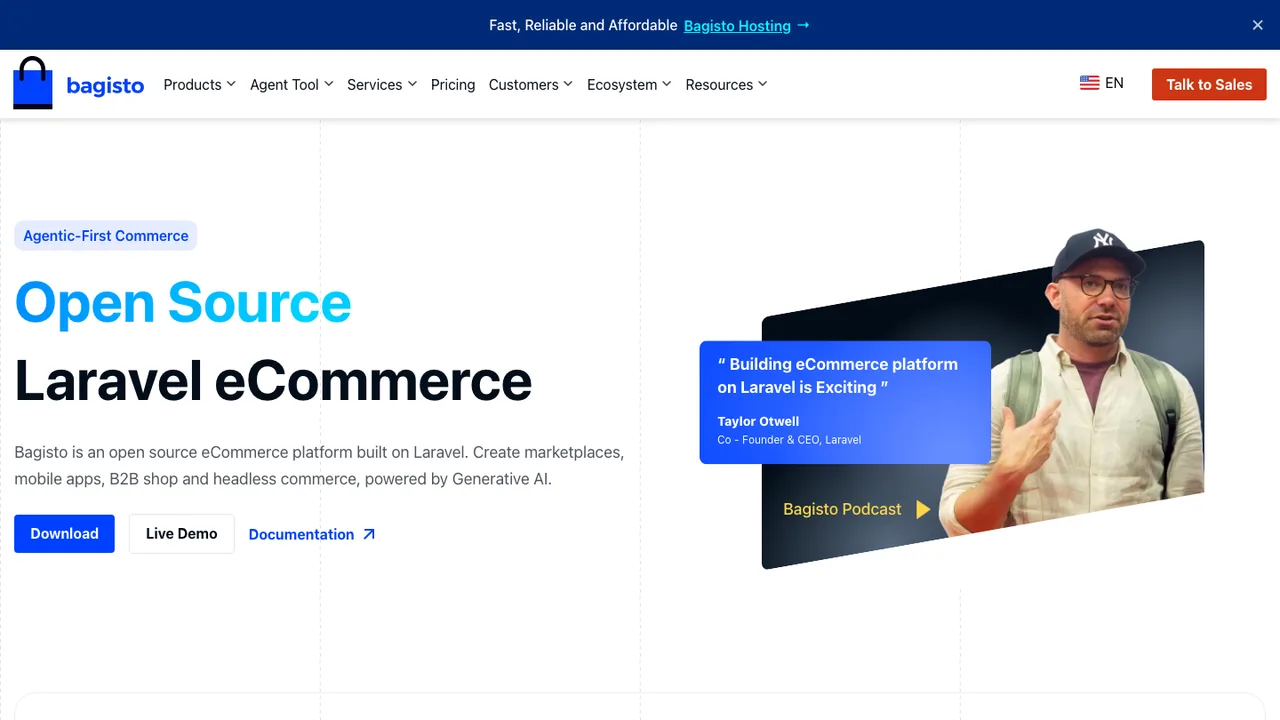Viewport: 1280px width, 720px height.
Task: Expand the Products dropdown chevron
Action: (x=231, y=84)
